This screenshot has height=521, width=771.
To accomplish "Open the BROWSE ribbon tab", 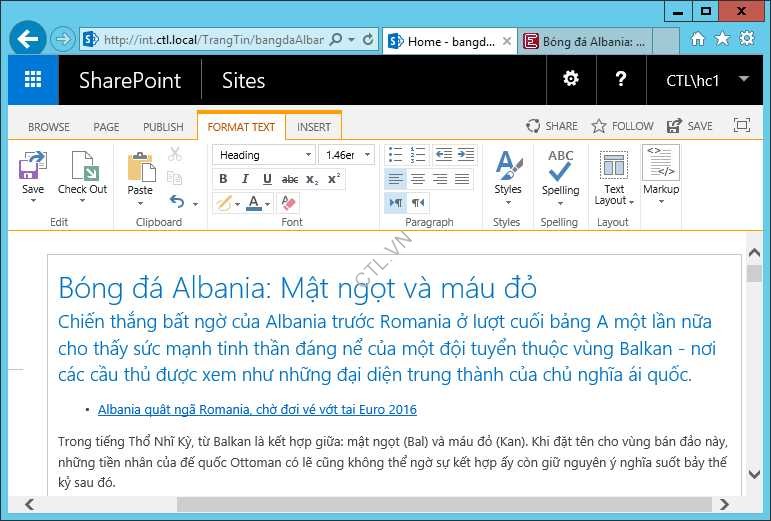I will (x=49, y=127).
